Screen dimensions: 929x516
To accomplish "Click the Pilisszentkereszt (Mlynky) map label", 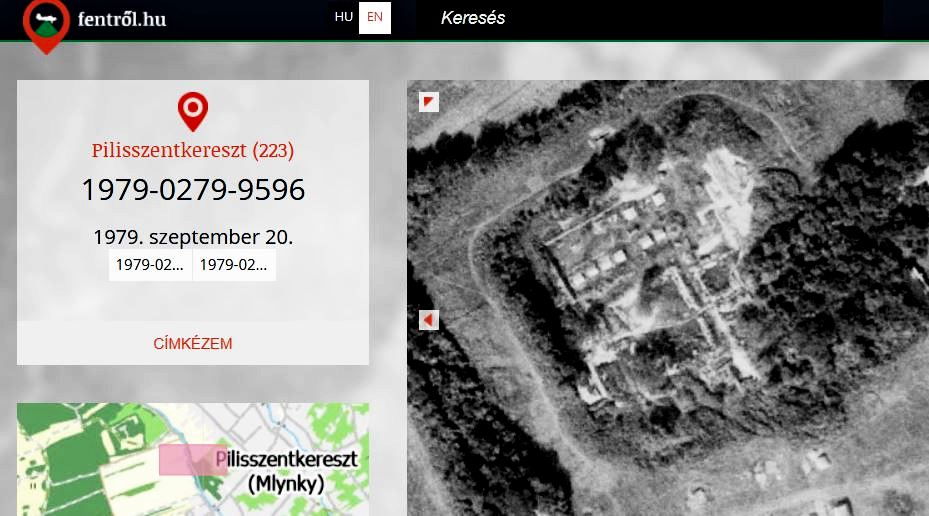I will tap(286, 472).
